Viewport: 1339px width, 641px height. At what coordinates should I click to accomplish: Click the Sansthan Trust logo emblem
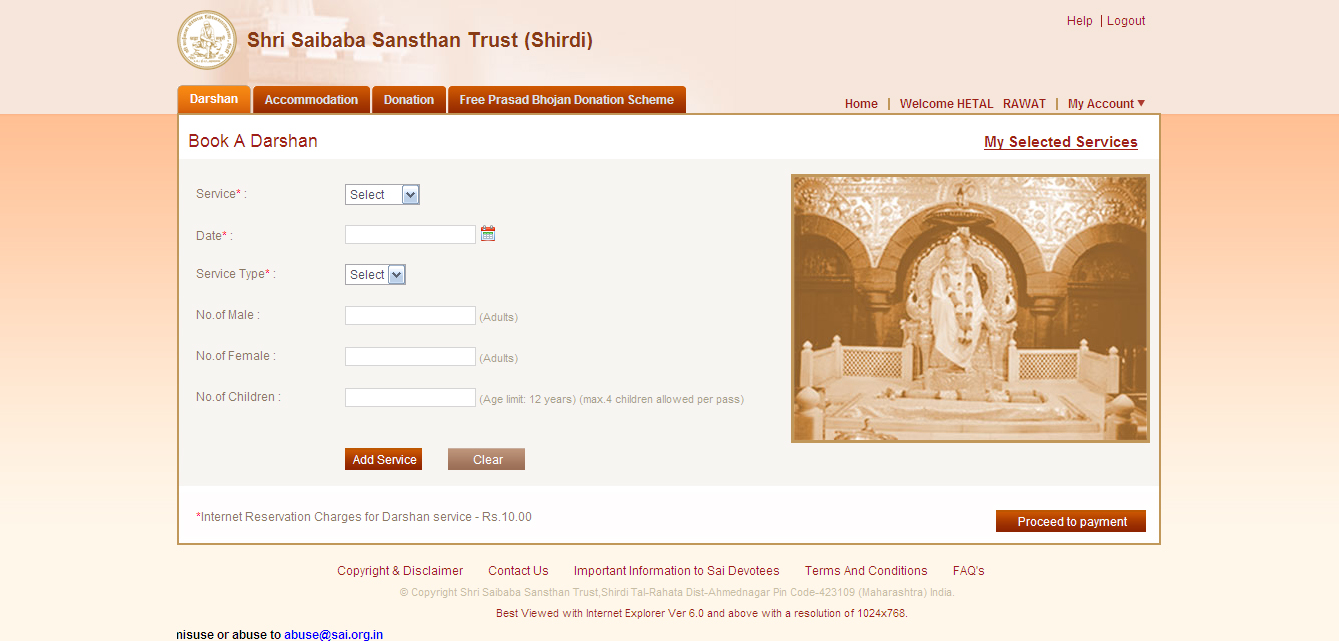coord(207,40)
